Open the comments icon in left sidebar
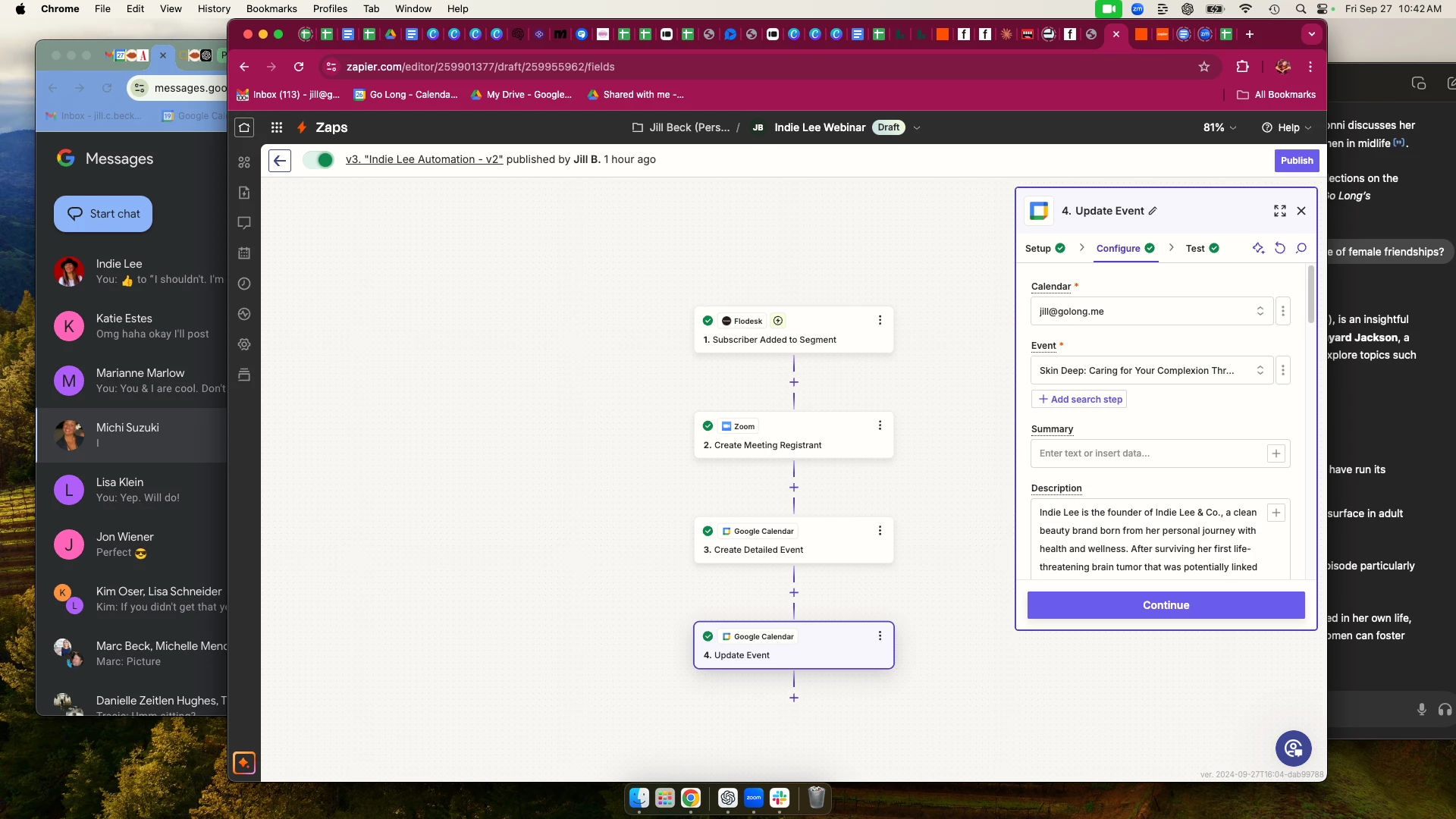 point(244,223)
